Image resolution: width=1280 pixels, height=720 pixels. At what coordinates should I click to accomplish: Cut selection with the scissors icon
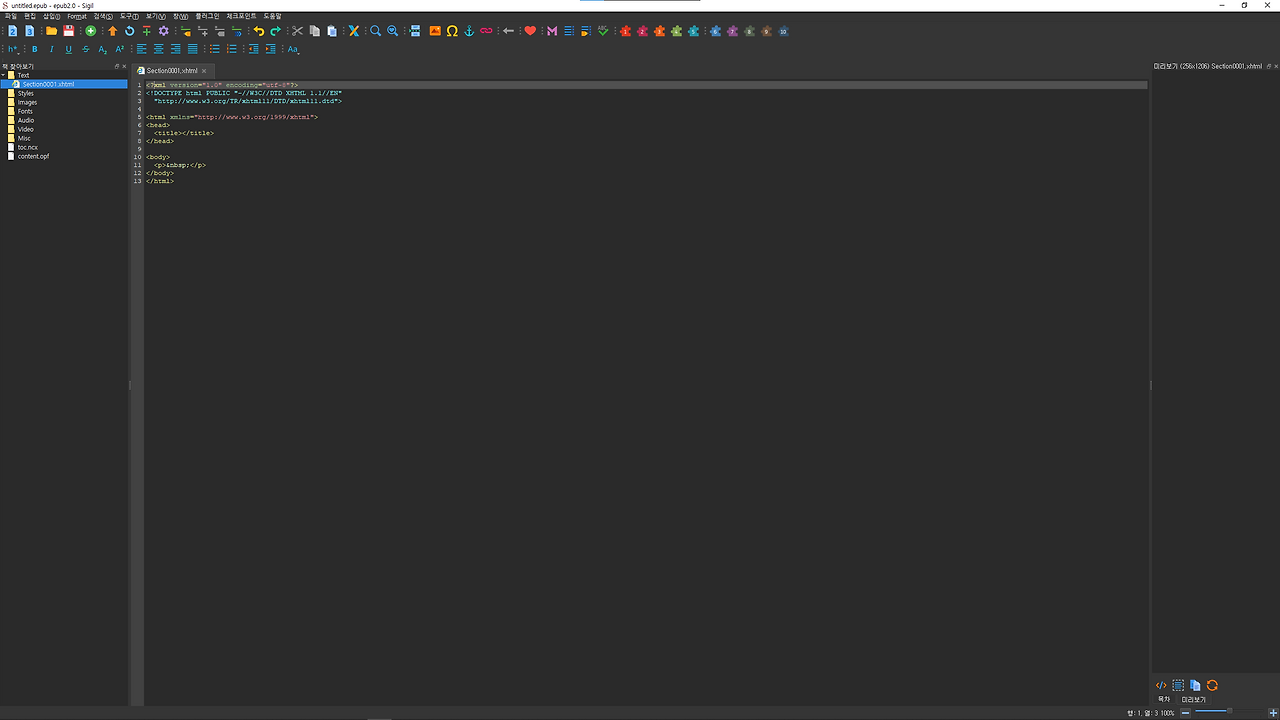[297, 31]
